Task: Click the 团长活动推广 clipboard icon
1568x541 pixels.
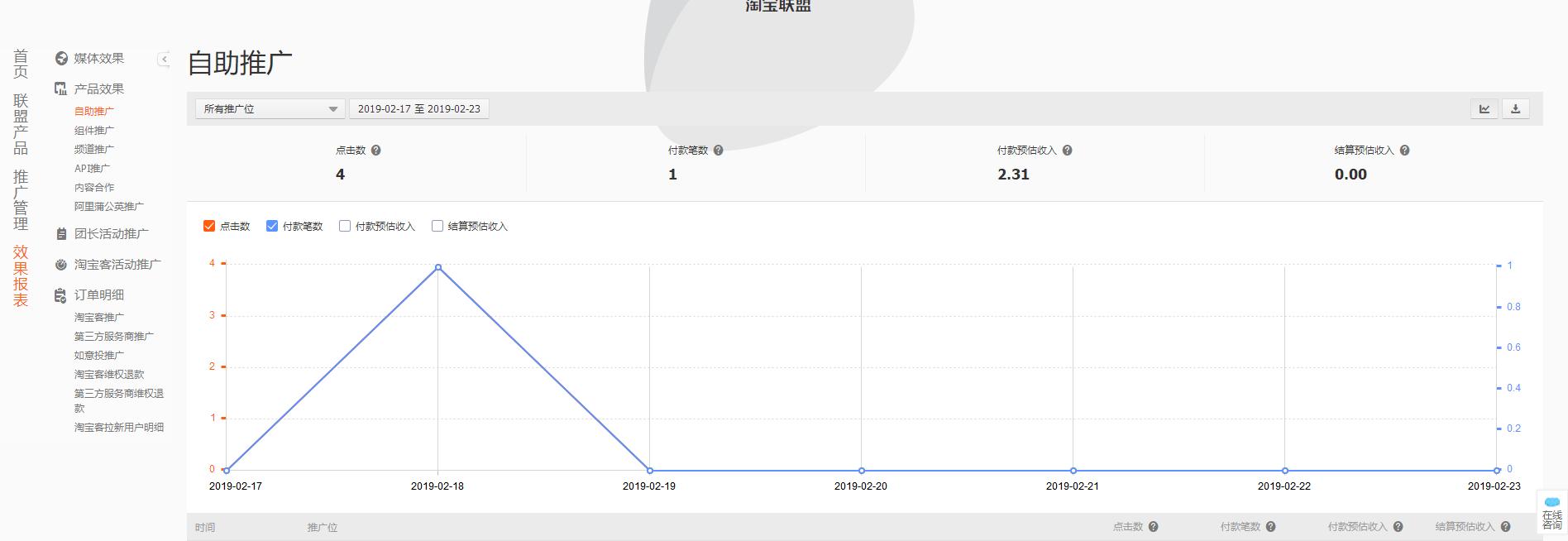Action: 61,234
